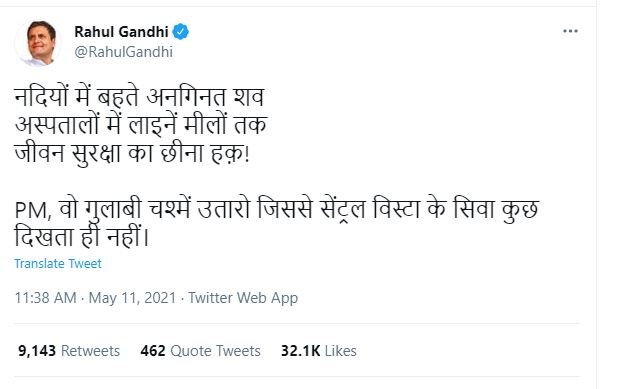
Task: Click the tweet line beginning with PM
Action: [x=277, y=210]
